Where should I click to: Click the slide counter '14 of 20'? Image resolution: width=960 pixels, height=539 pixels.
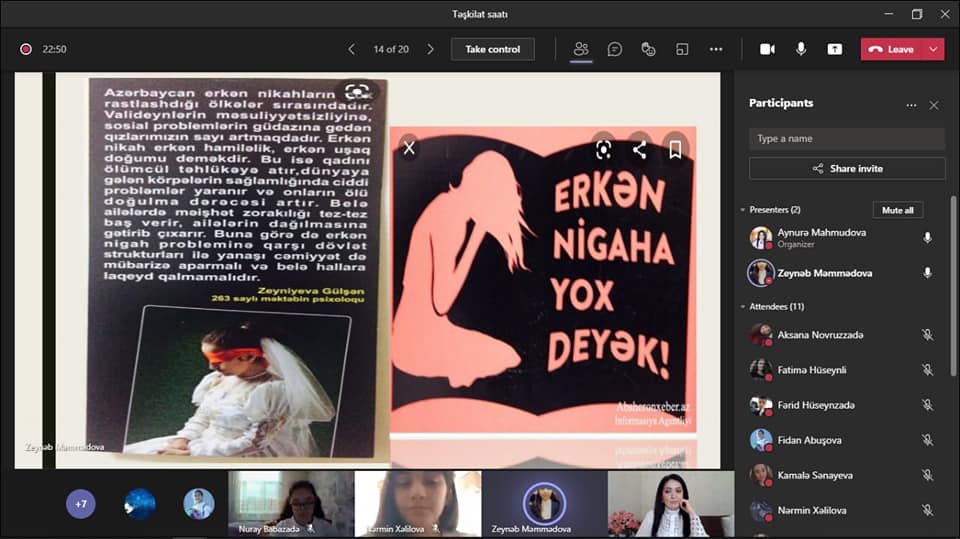click(391, 49)
